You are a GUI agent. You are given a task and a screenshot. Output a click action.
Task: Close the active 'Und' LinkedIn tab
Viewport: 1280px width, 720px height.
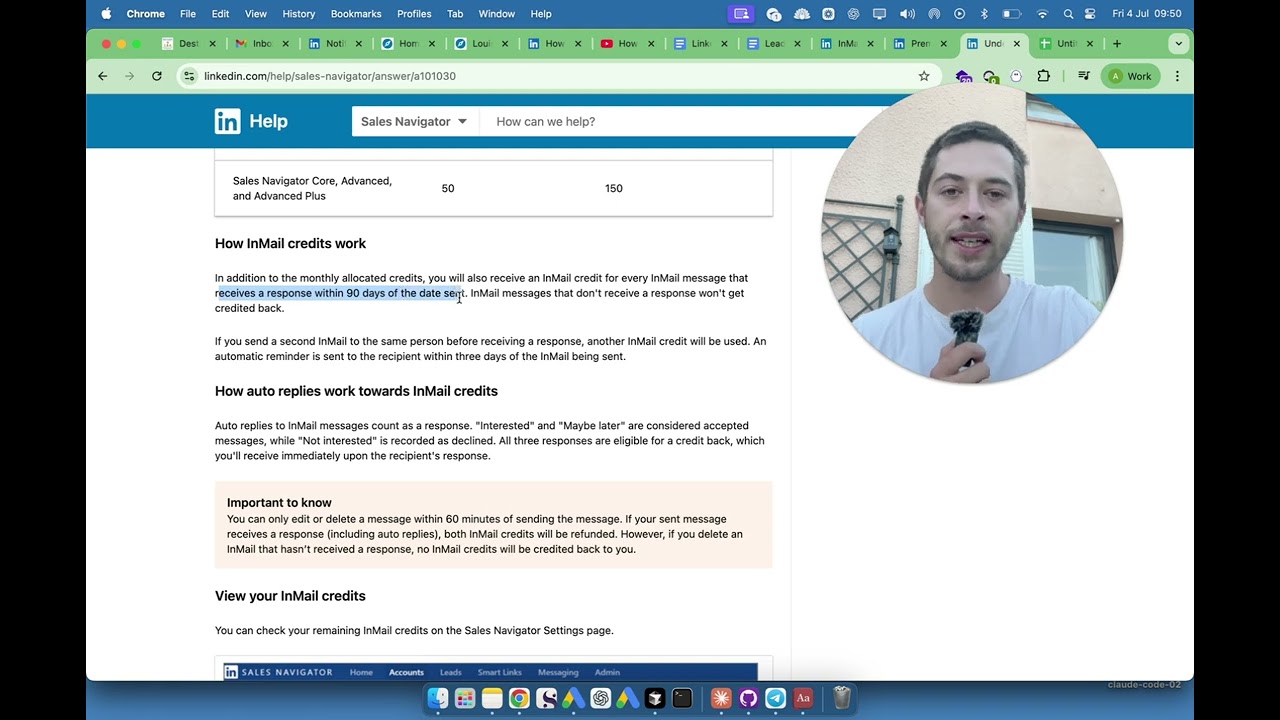[x=1017, y=44]
